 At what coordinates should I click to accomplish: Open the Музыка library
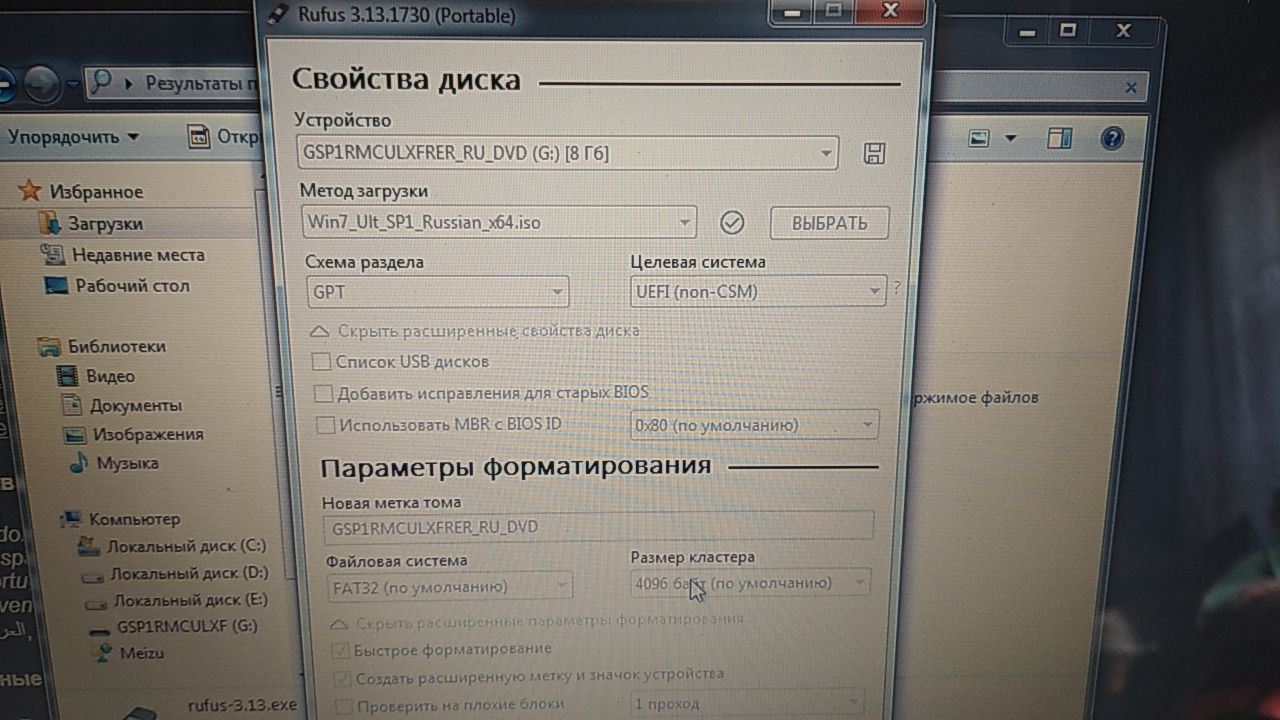113,463
